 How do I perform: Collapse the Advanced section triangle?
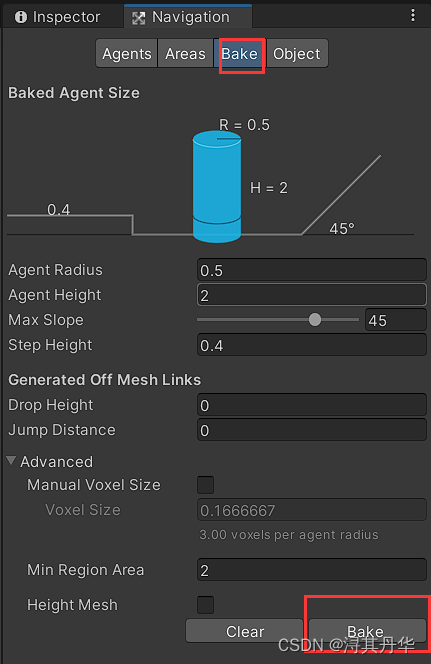[11, 461]
